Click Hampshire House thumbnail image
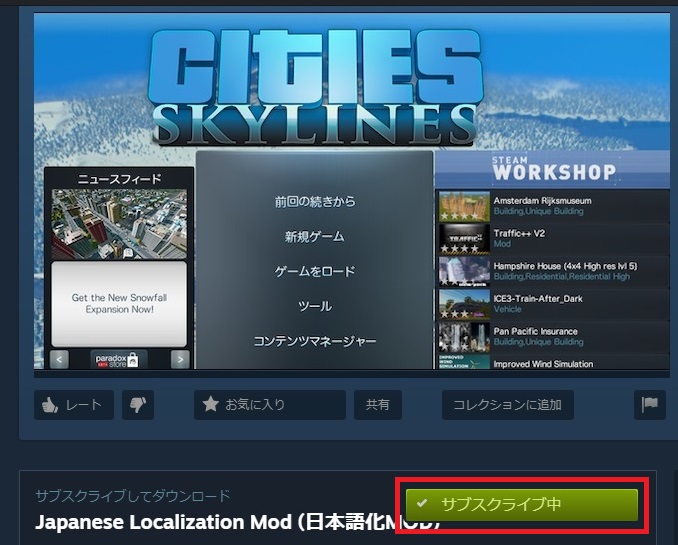This screenshot has height=545, width=678. 464,272
